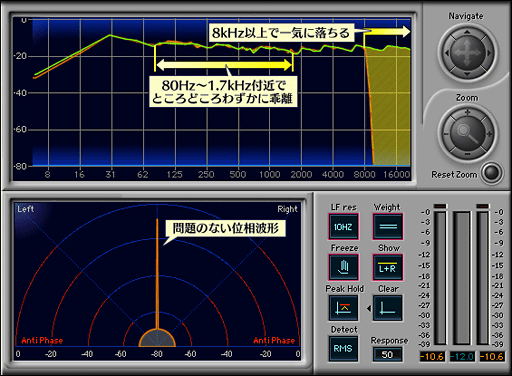Click the small arrow beside Clear
Viewport: 512px width, 376px height.
(x=369, y=309)
